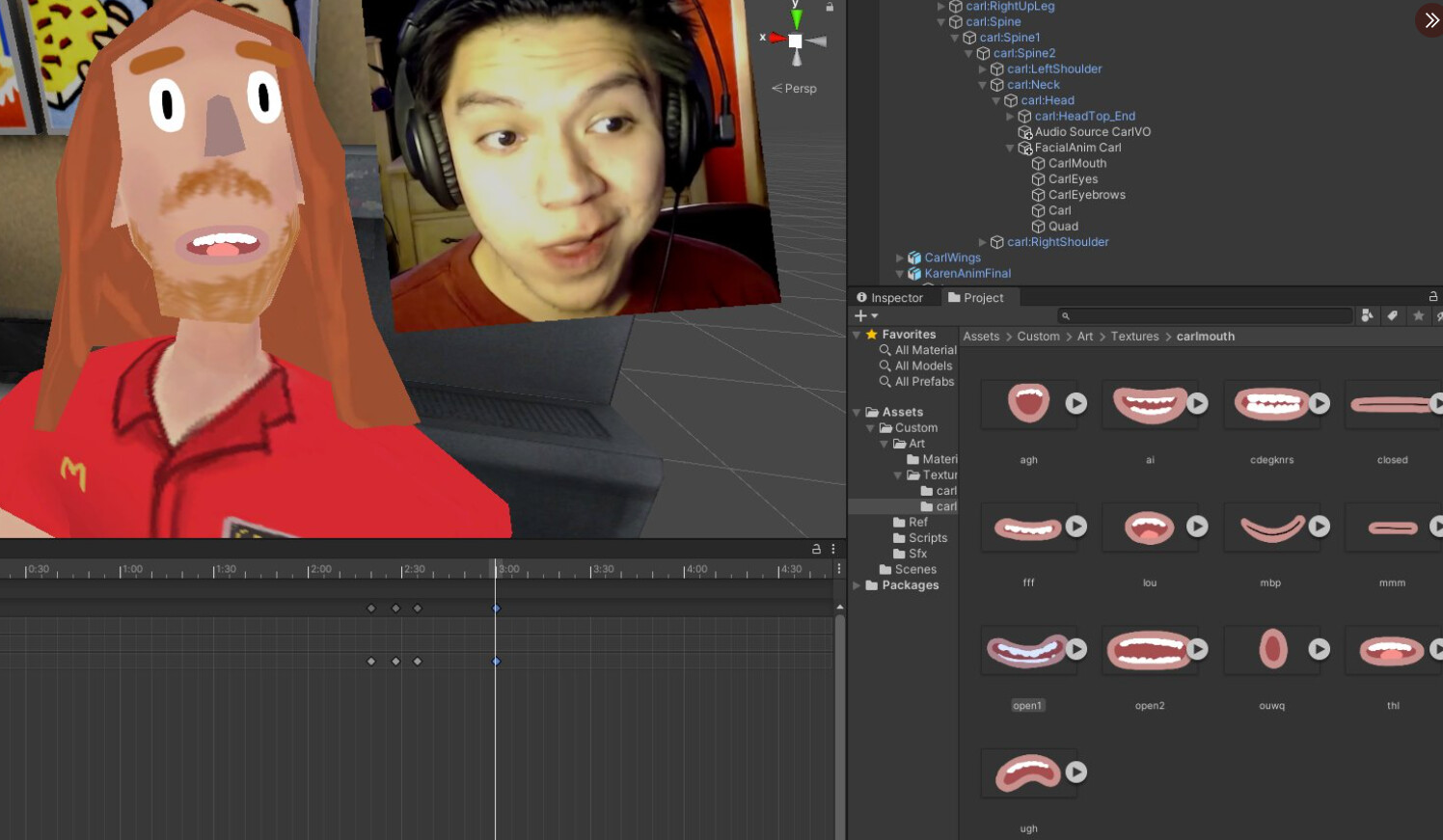1443x840 pixels.
Task: Open the timeline ruler options menu
Action: click(x=838, y=569)
